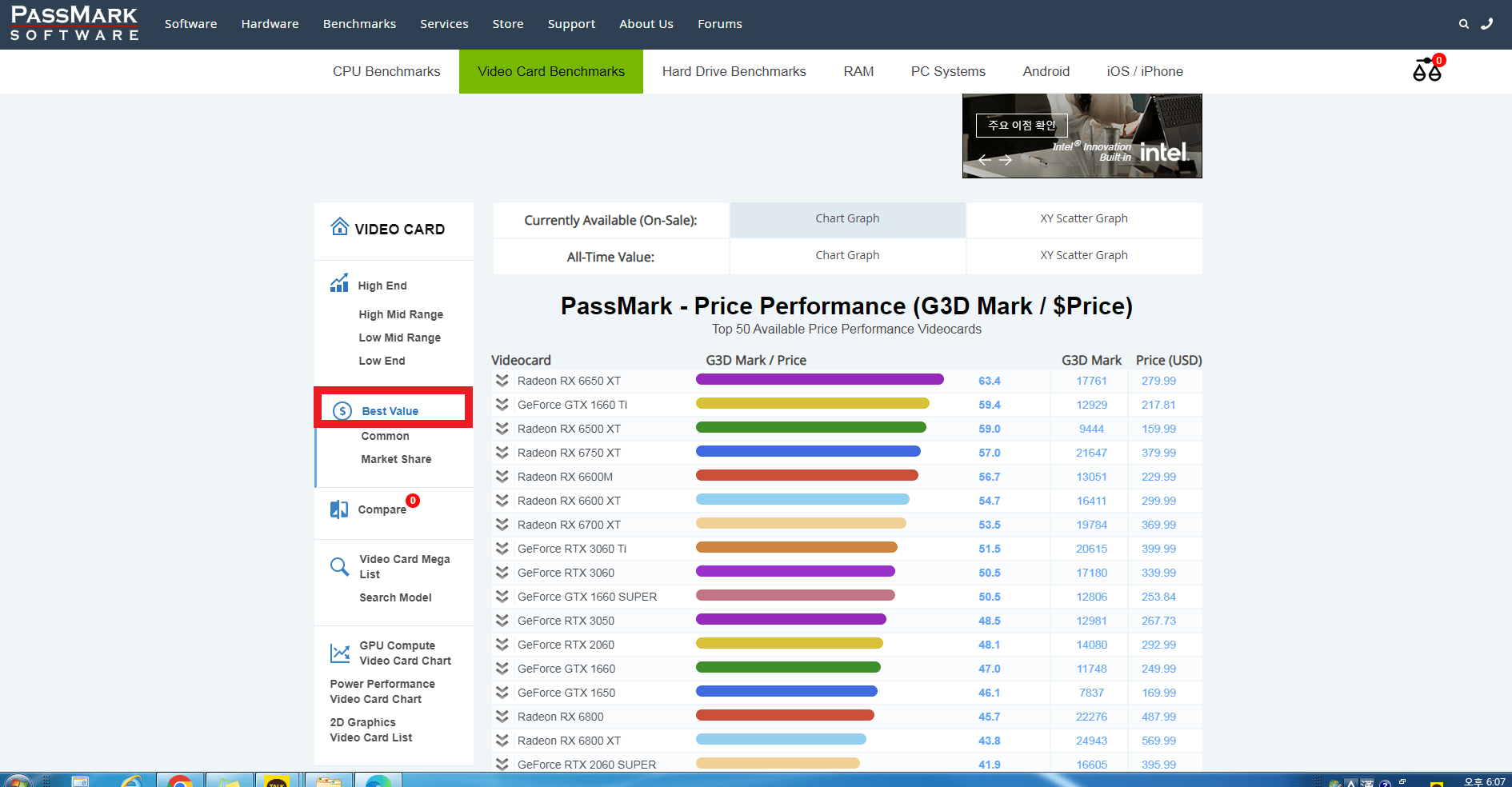Open the Benchmarks menu in the top bar

point(359,24)
